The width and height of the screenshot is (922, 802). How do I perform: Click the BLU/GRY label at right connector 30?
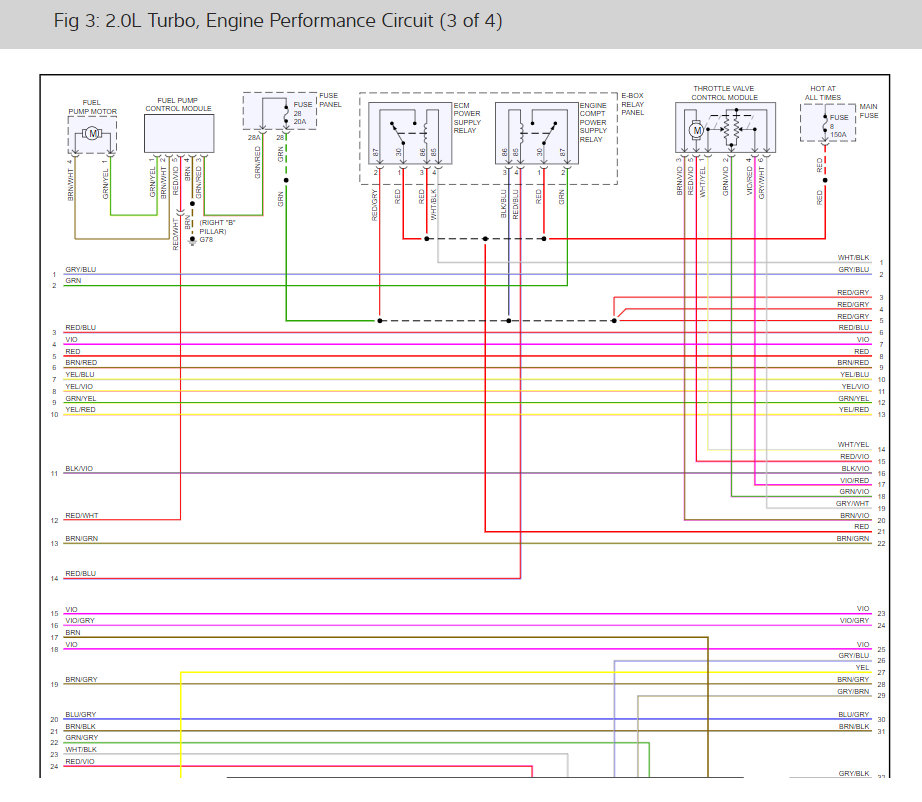853,715
